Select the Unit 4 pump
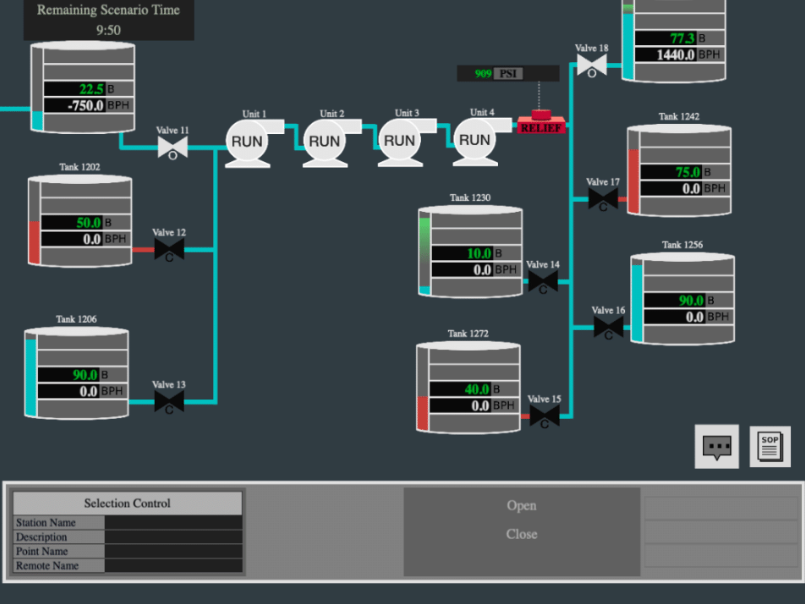The image size is (805, 604). (x=476, y=141)
